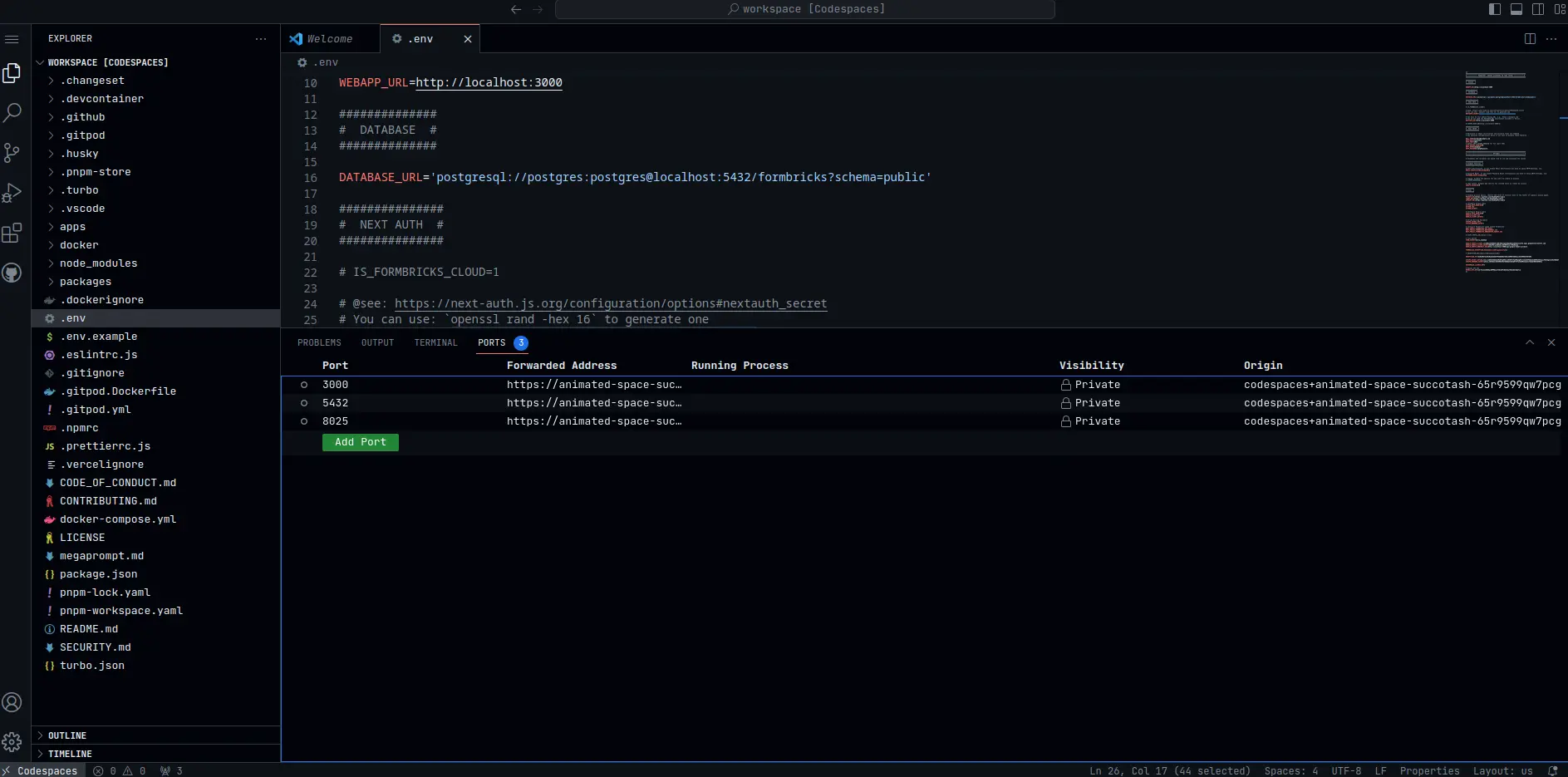The width and height of the screenshot is (1568, 777).
Task: Switch to the PROBLEMS panel tab
Action: click(319, 342)
